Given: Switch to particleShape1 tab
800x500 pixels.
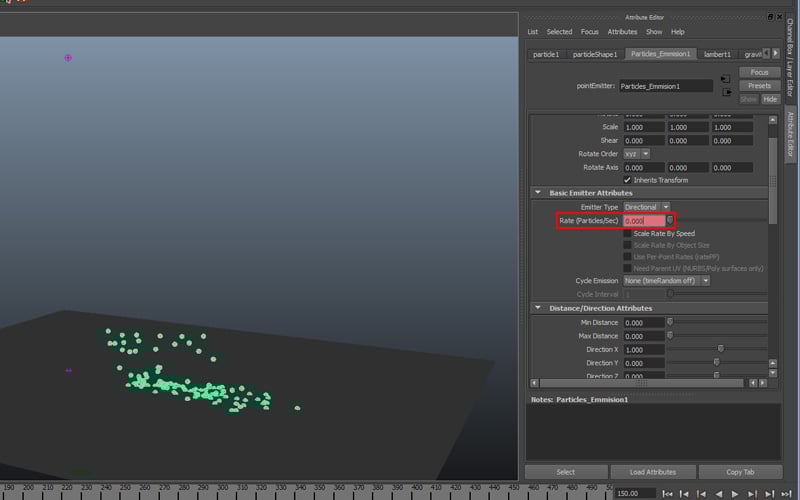Looking at the screenshot, I should [x=594, y=54].
